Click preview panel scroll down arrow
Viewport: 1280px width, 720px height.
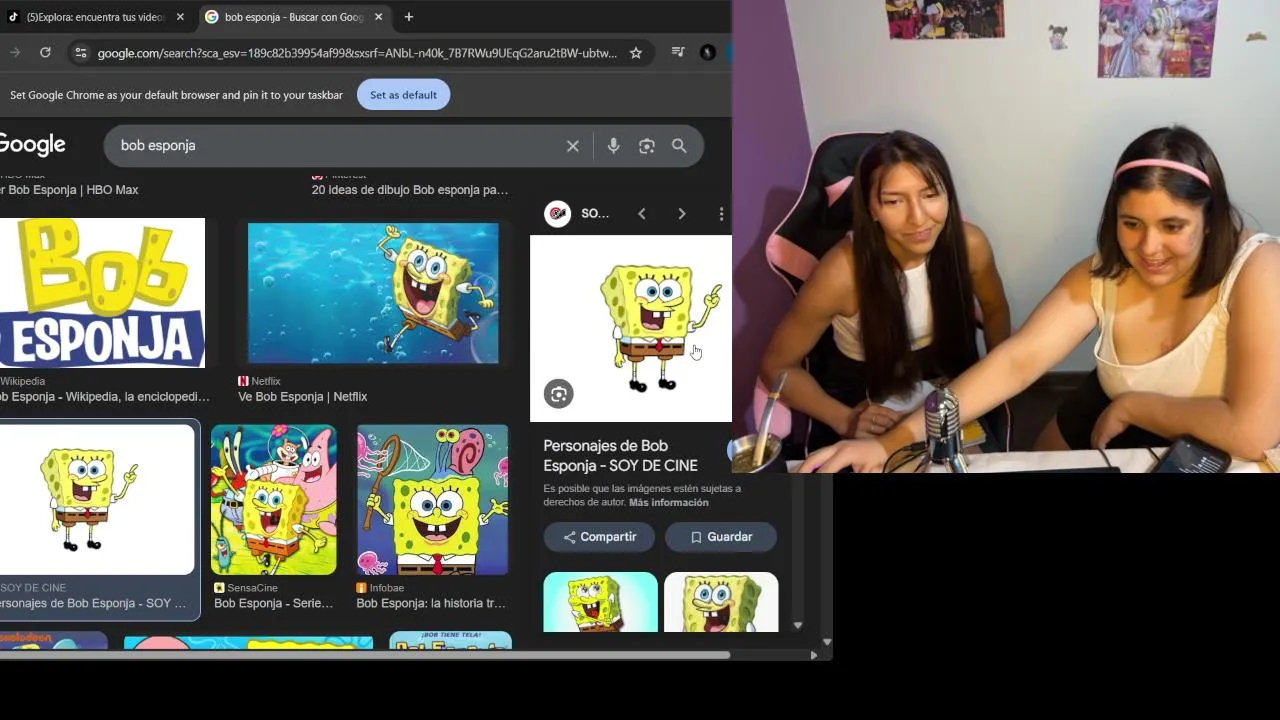[797, 625]
